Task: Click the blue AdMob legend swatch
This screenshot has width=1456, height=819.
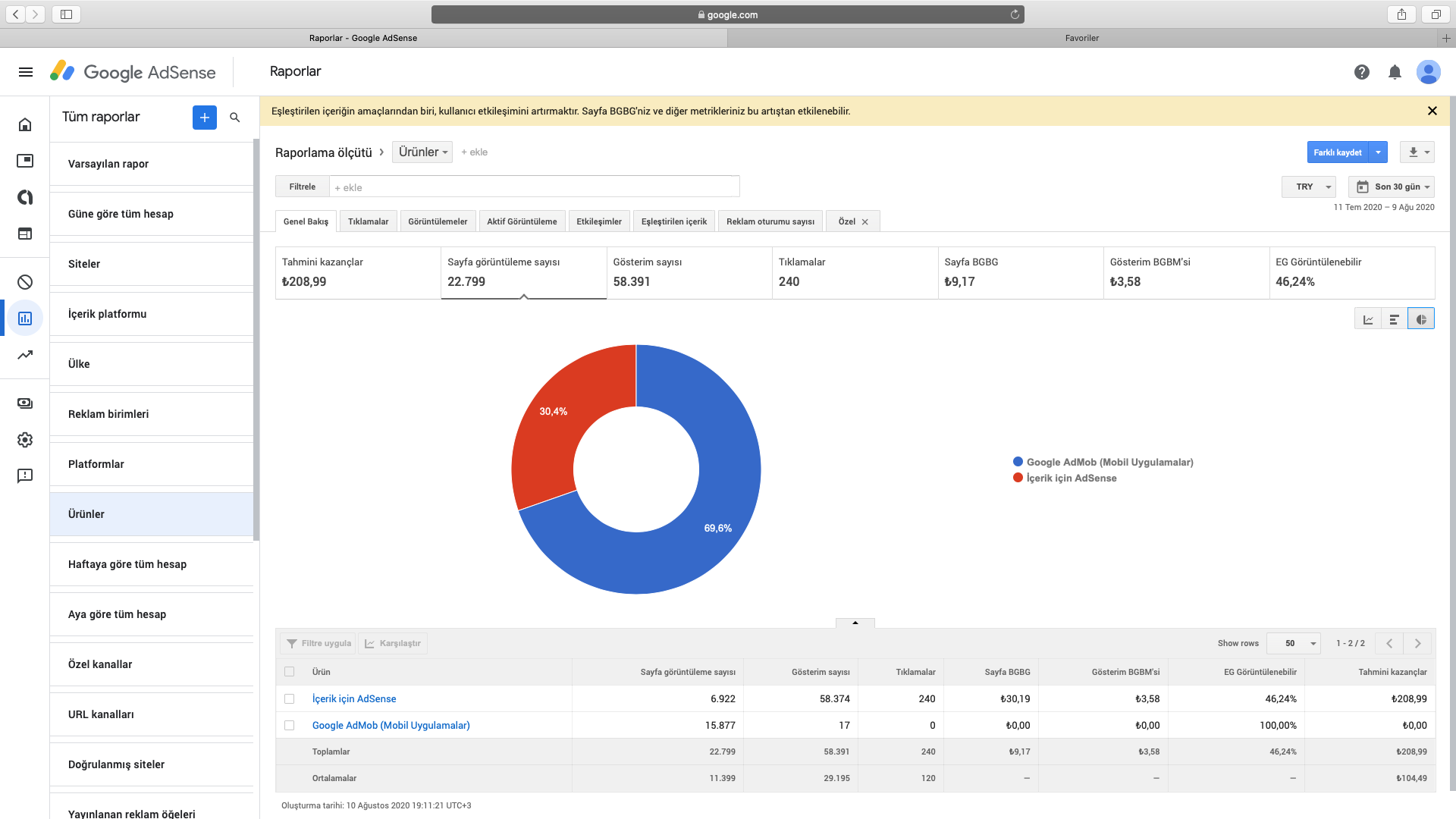Action: [x=1018, y=462]
